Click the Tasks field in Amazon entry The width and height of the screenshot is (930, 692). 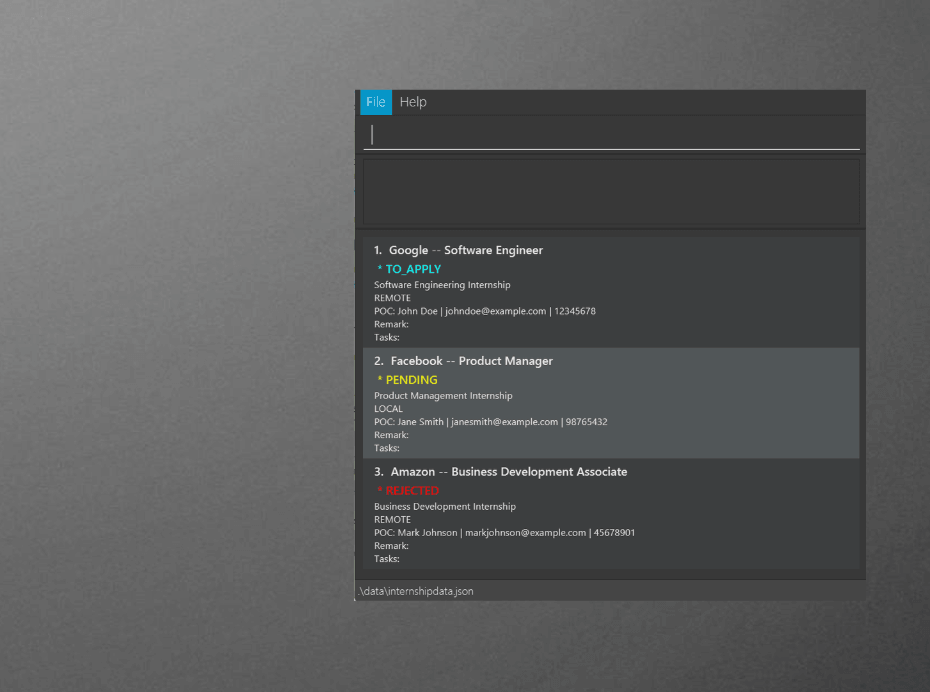click(387, 559)
